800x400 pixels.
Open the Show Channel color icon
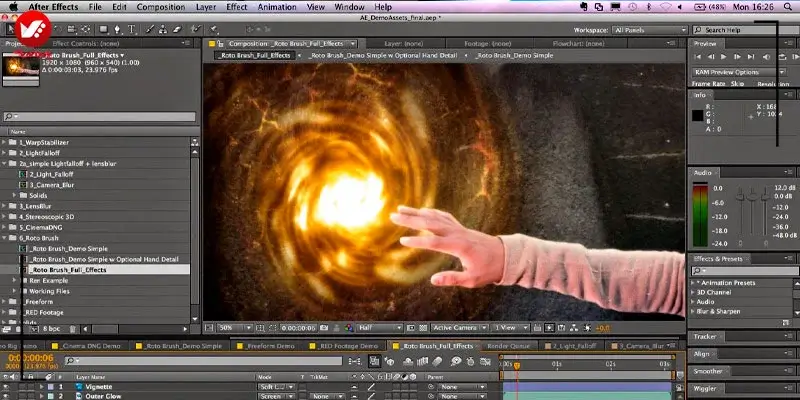[x=349, y=328]
